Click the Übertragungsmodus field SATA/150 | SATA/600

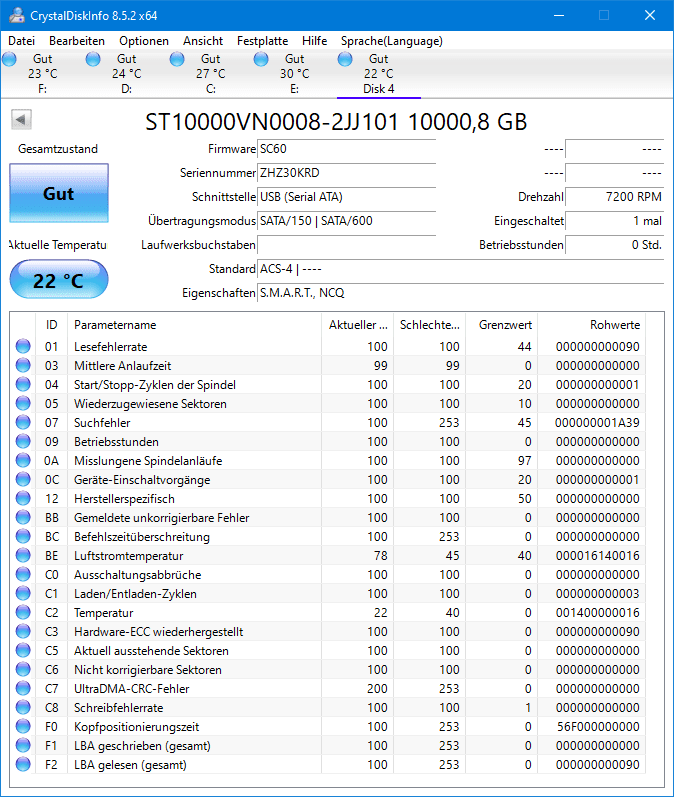(347, 221)
